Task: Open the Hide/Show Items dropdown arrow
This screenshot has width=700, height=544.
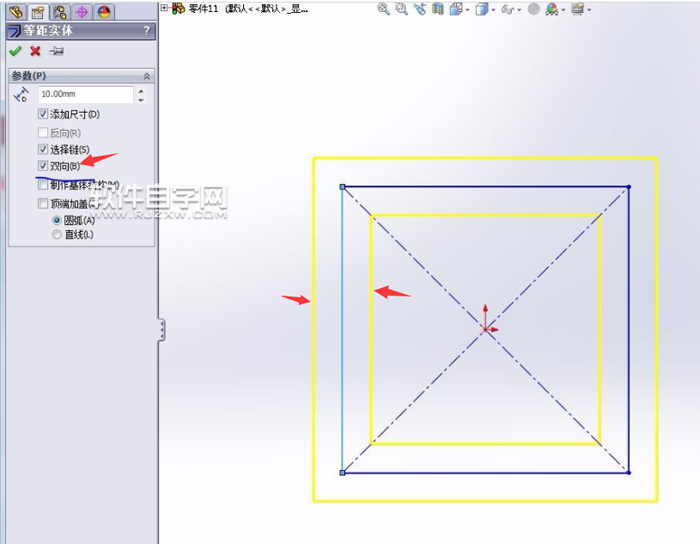Action: tap(519, 10)
